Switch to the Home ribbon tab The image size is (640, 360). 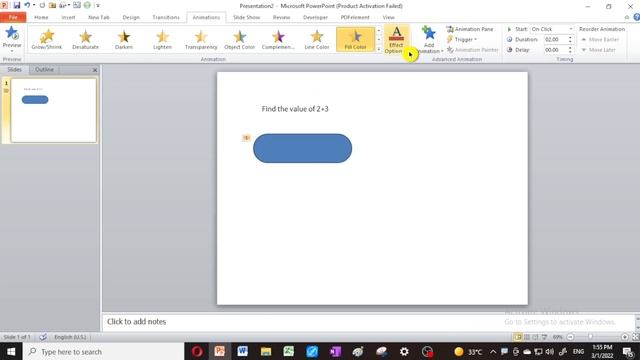41,17
